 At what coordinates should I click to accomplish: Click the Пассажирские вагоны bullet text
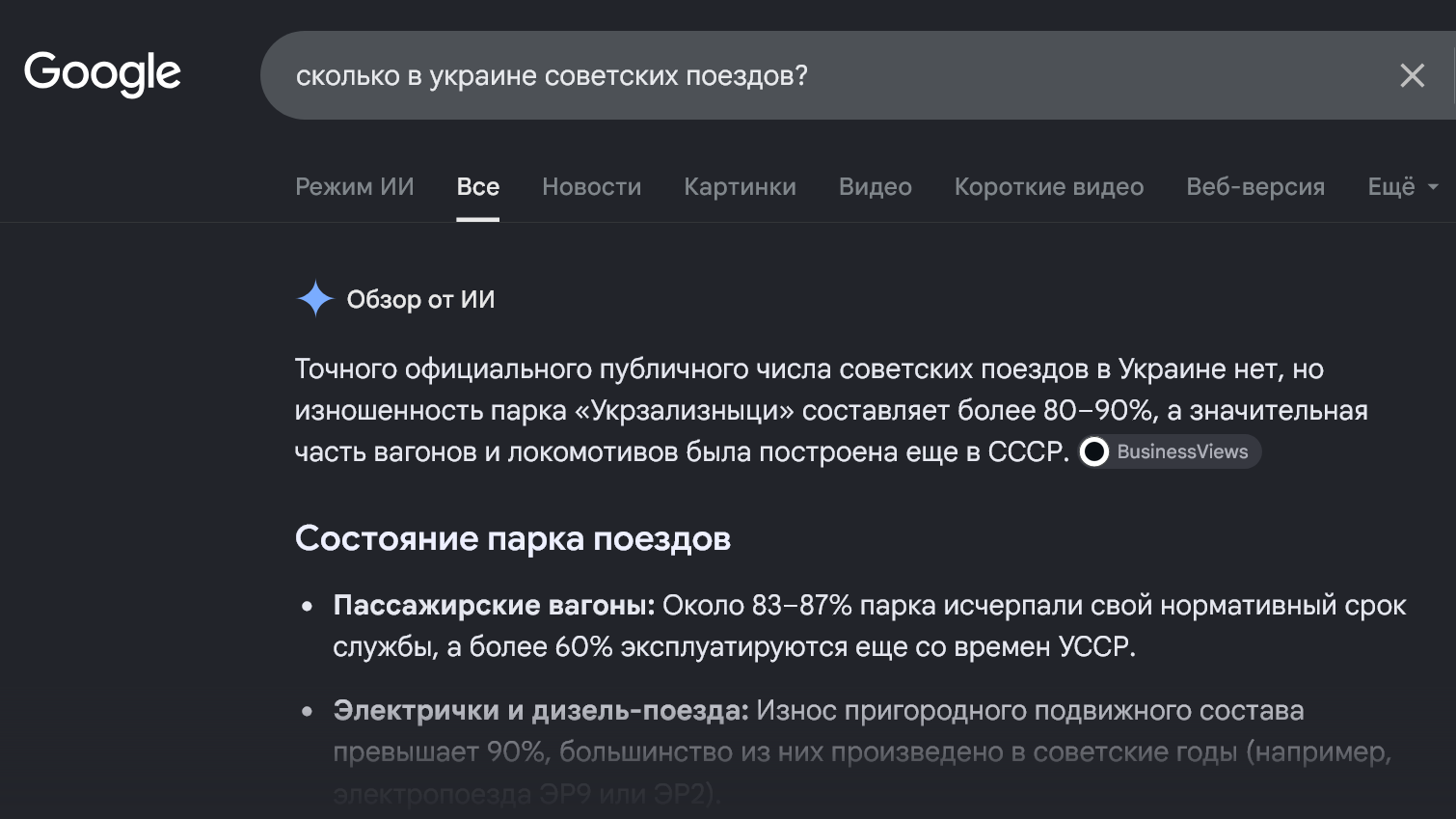(870, 626)
